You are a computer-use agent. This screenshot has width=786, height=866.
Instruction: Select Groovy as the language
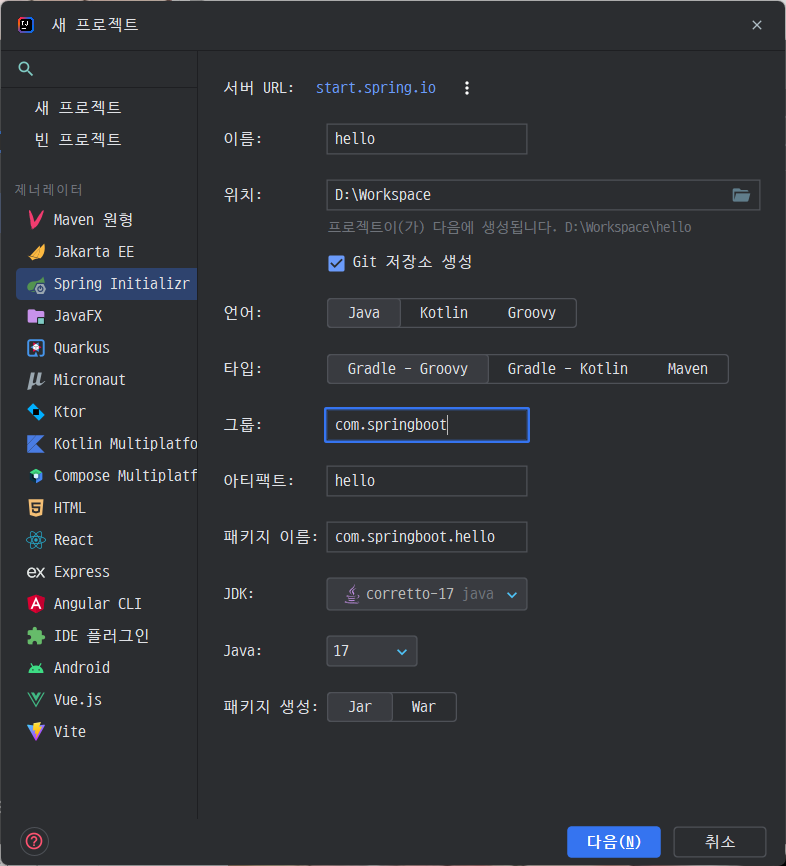(x=531, y=313)
